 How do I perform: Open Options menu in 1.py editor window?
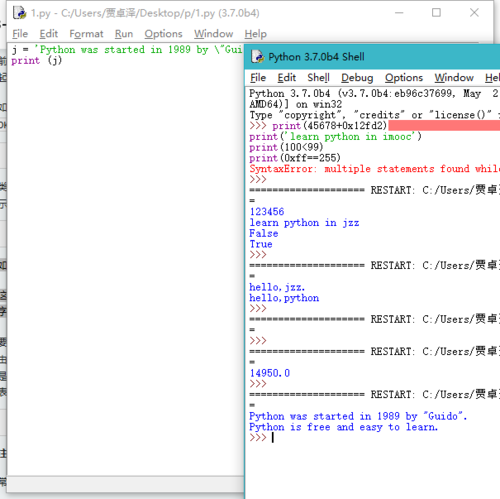click(163, 34)
